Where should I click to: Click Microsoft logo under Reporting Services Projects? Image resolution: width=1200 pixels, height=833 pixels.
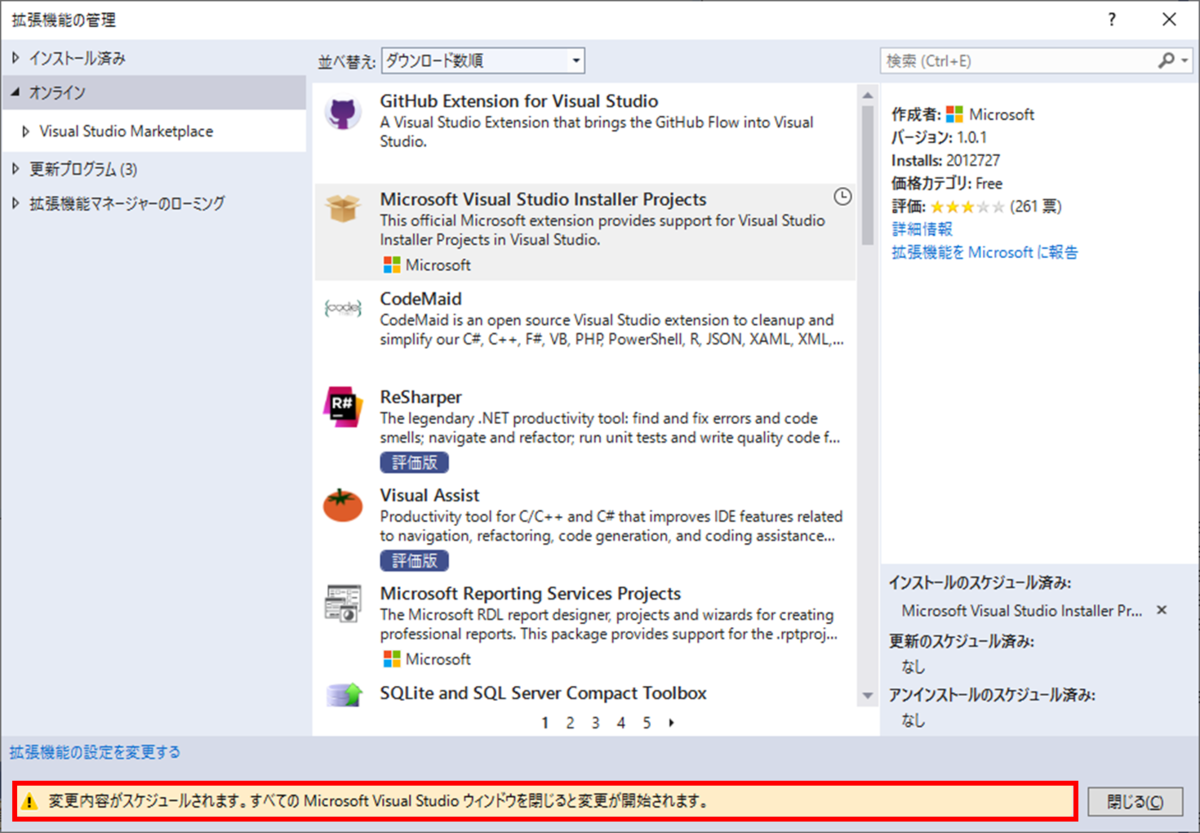click(x=392, y=659)
